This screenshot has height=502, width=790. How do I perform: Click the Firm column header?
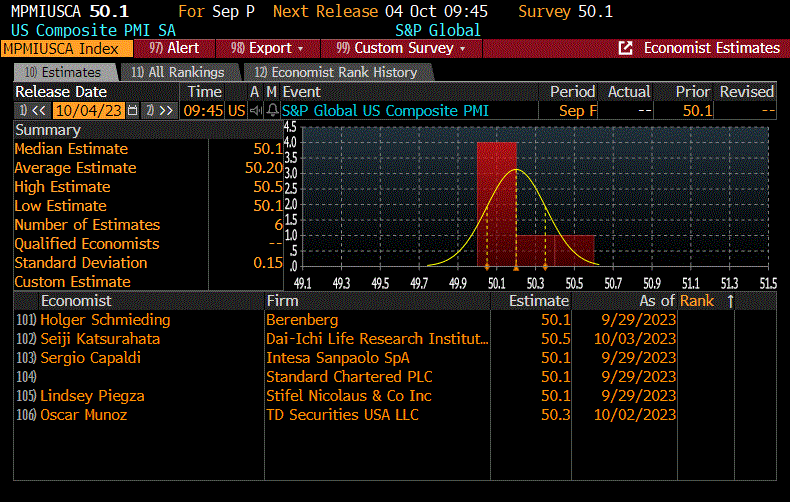[x=282, y=301]
